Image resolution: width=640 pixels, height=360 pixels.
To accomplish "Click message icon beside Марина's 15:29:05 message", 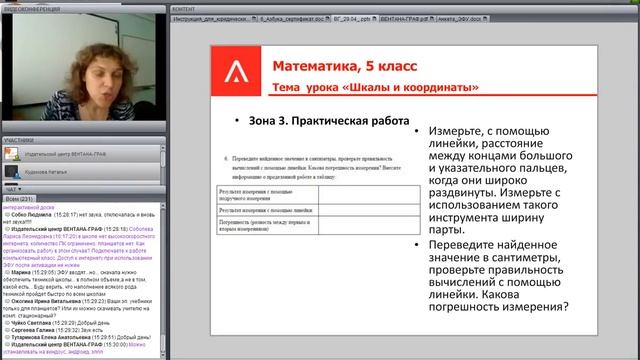I will click(x=7, y=272).
